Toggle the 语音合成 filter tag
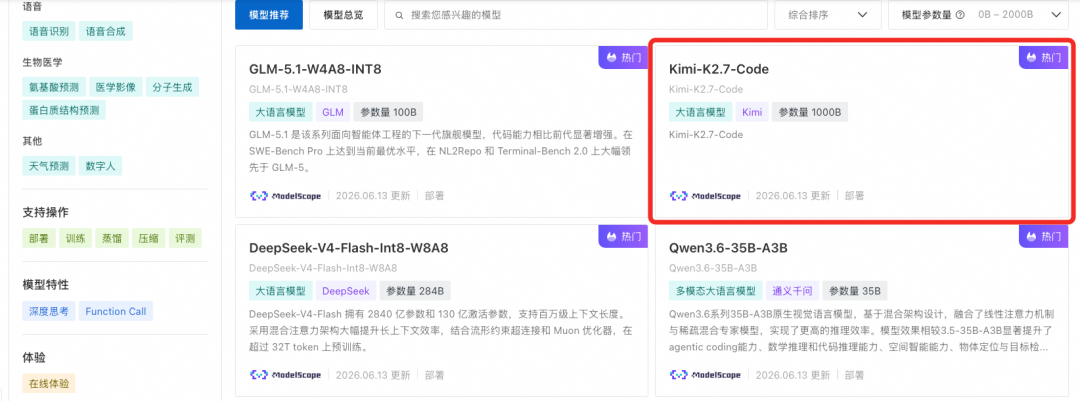The width and height of the screenshot is (1080, 401). (x=106, y=32)
